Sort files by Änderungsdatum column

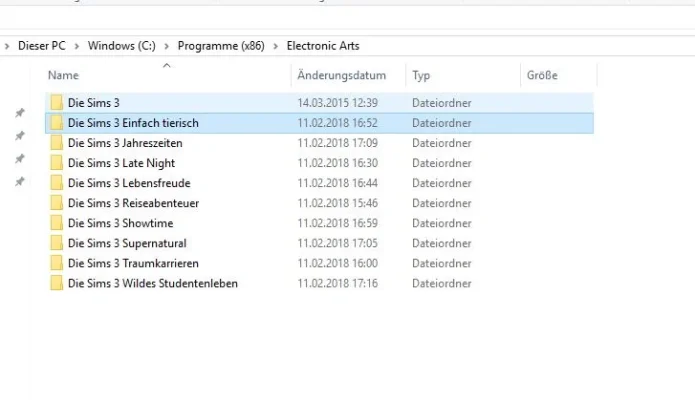coord(341,76)
